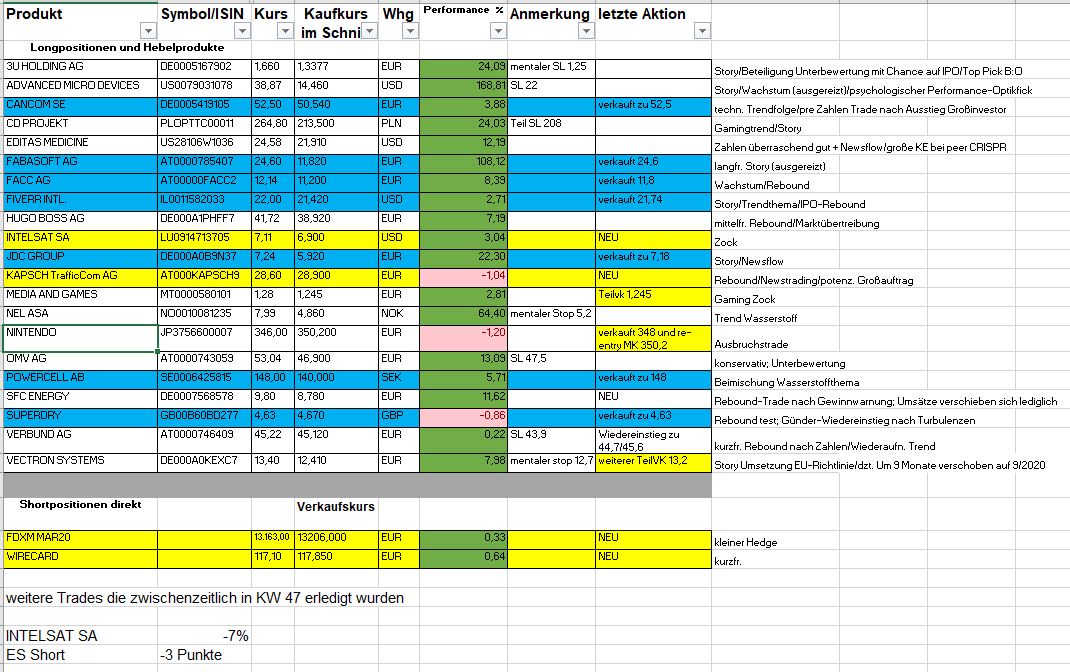1070x672 pixels.
Task: Select the NINTENDO product cell
Action: pyautogui.click(x=80, y=338)
